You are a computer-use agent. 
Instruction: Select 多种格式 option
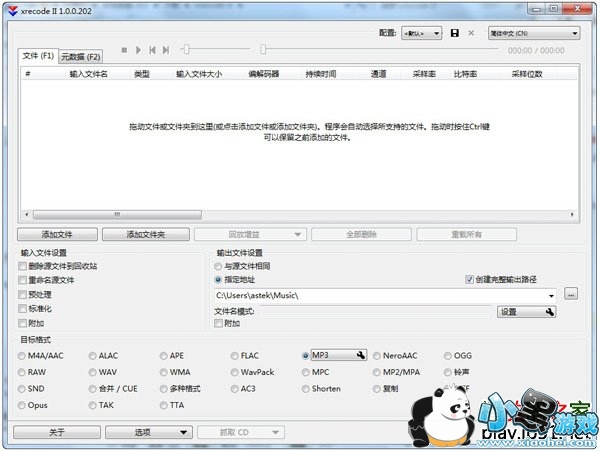pyautogui.click(x=163, y=389)
